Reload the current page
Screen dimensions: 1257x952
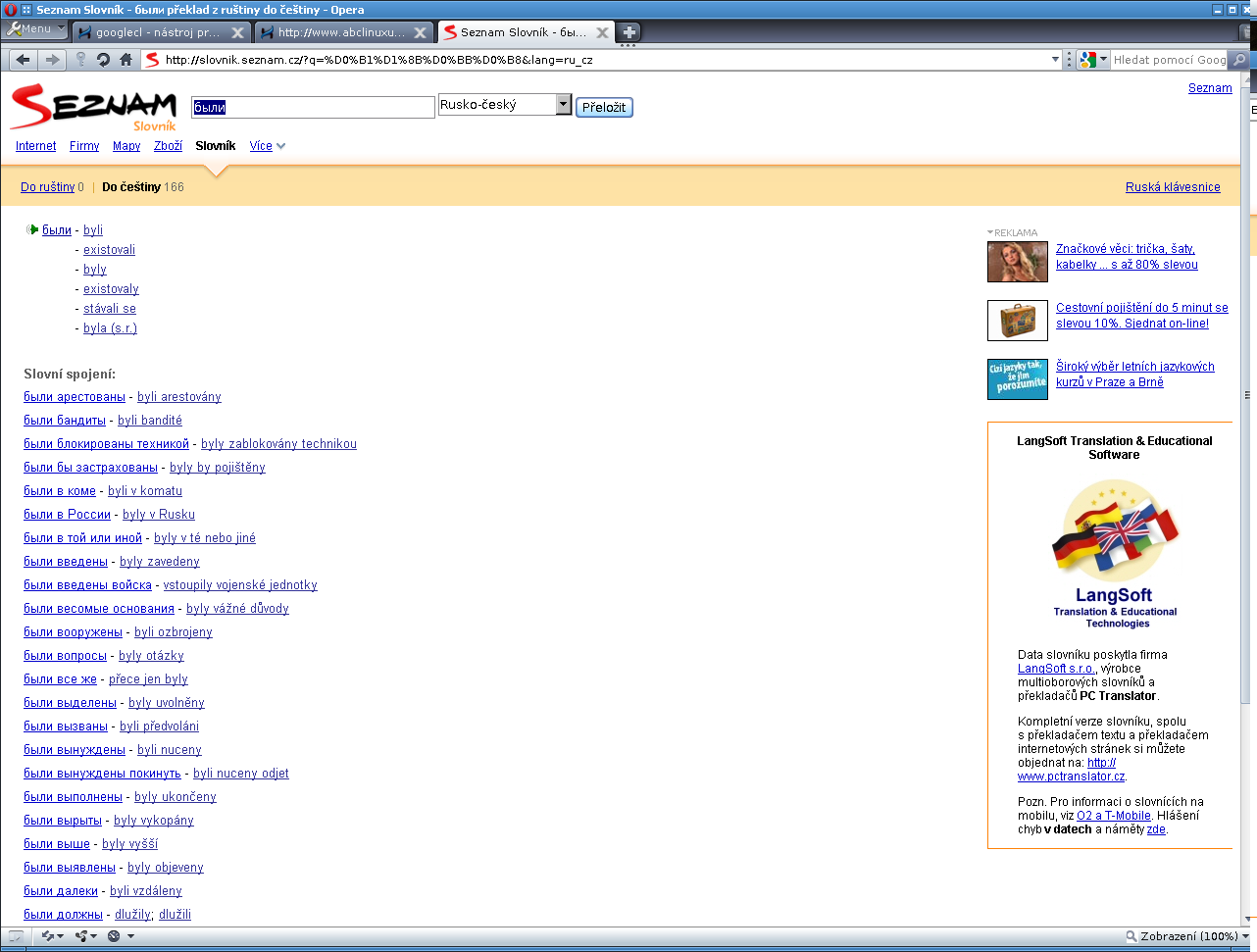[x=103, y=60]
